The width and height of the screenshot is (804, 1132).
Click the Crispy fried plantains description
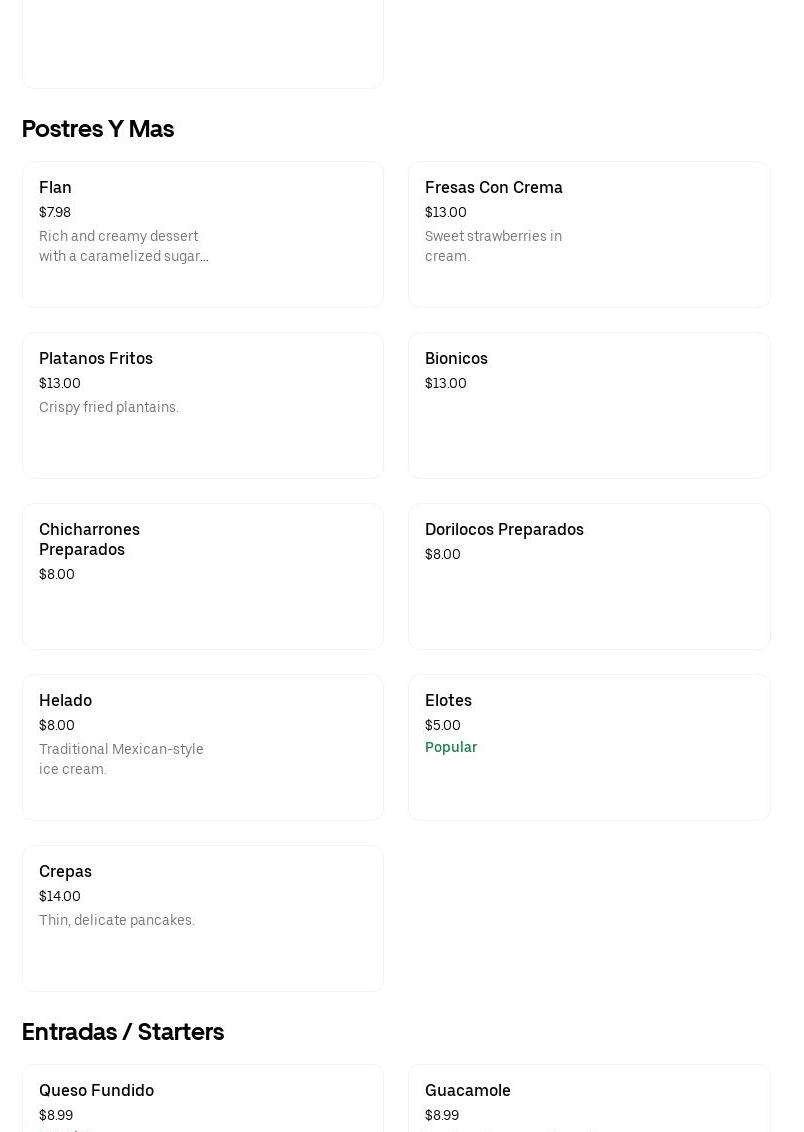(109, 407)
